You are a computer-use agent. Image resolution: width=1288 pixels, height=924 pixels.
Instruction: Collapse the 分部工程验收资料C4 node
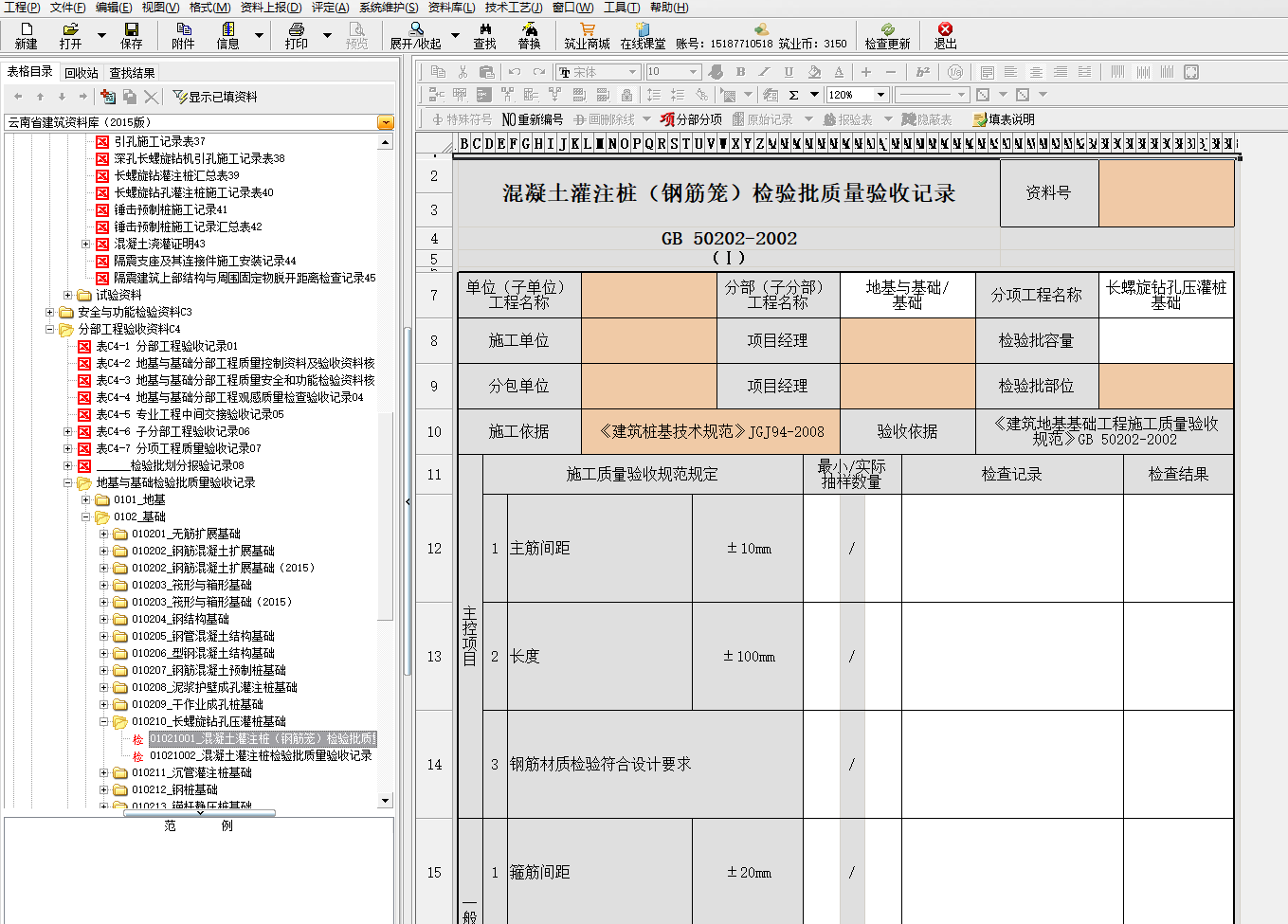coord(49,329)
